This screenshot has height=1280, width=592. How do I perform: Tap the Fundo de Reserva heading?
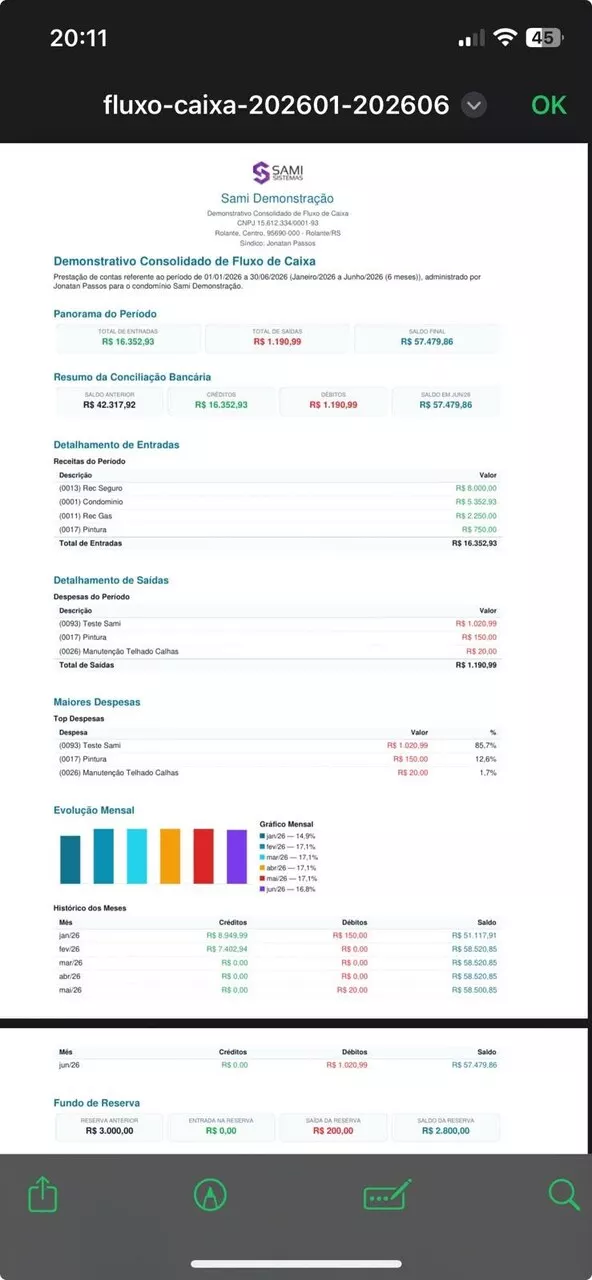click(96, 1102)
